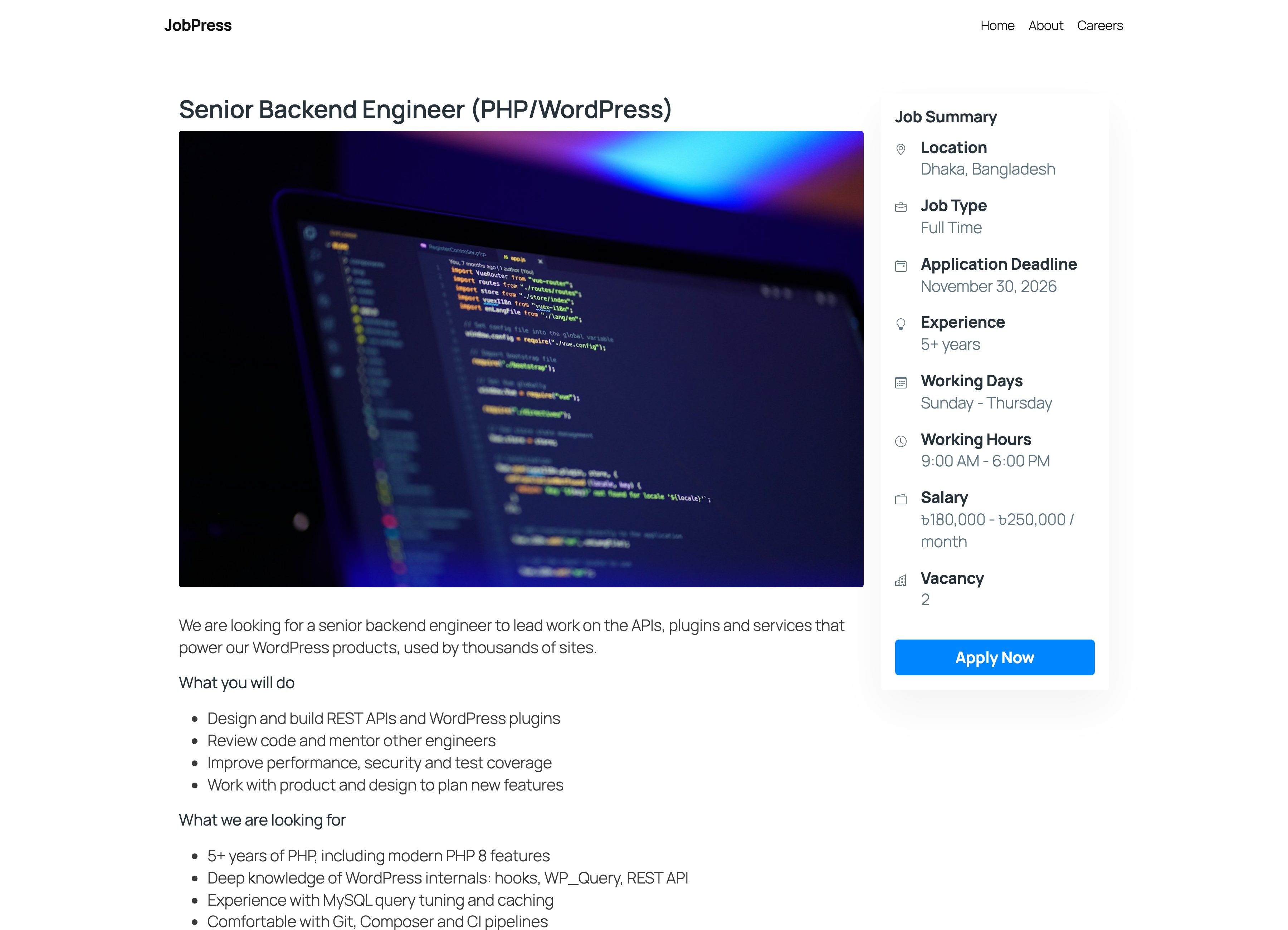Open the Careers navigation link
Image resolution: width=1288 pixels, height=930 pixels.
coord(1100,25)
